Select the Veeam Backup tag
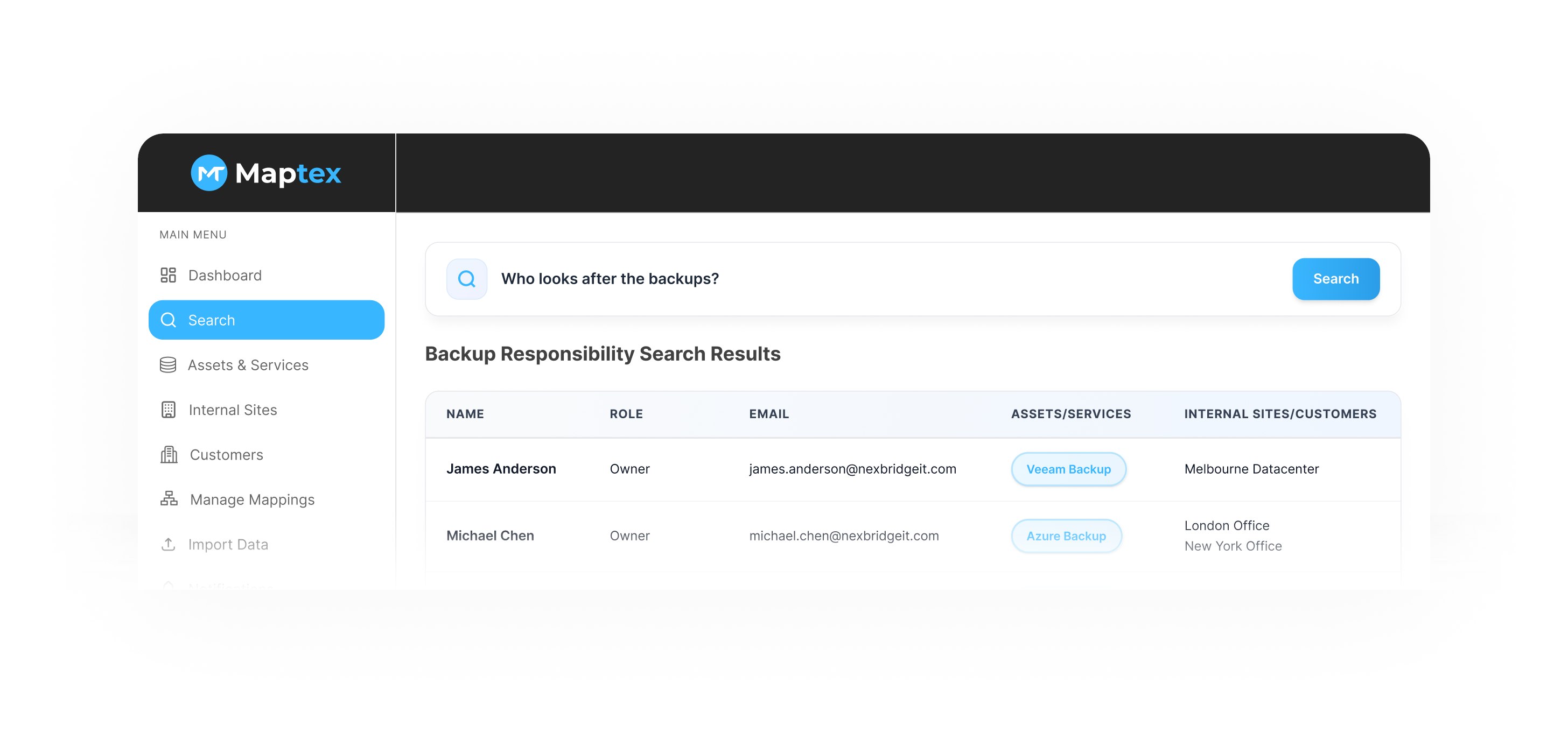 pyautogui.click(x=1068, y=469)
